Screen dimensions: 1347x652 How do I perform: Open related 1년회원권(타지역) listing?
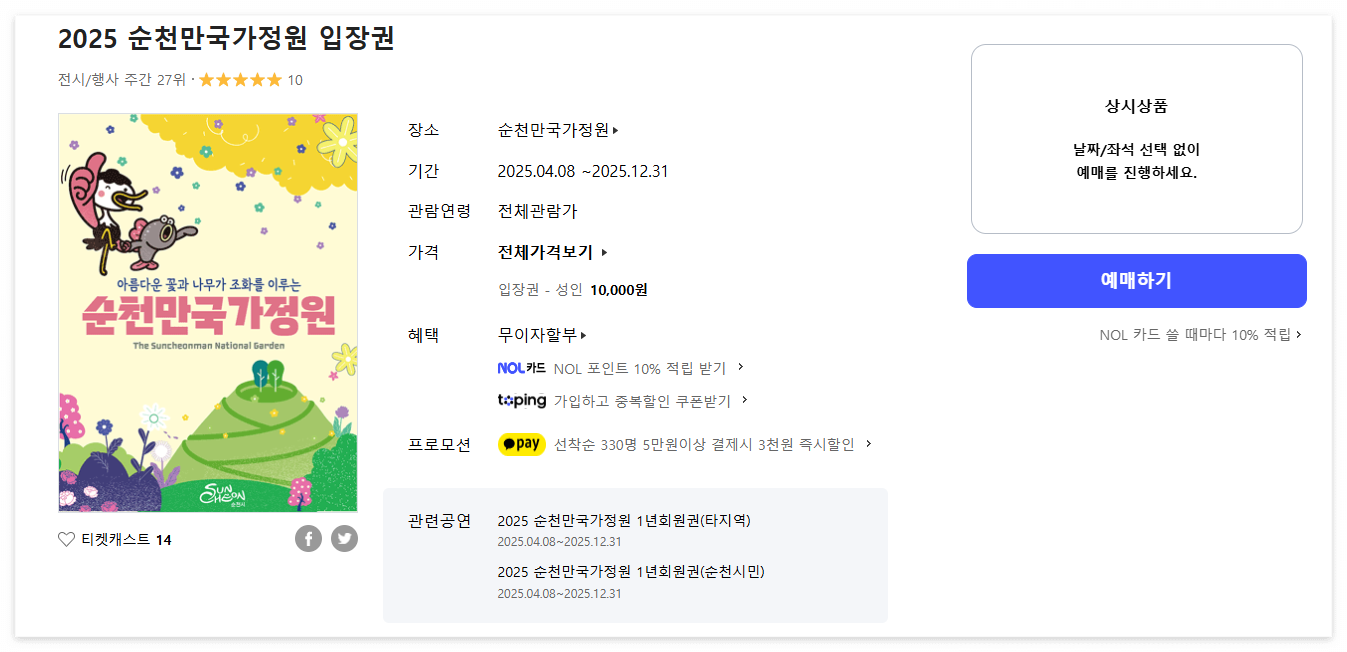624,521
